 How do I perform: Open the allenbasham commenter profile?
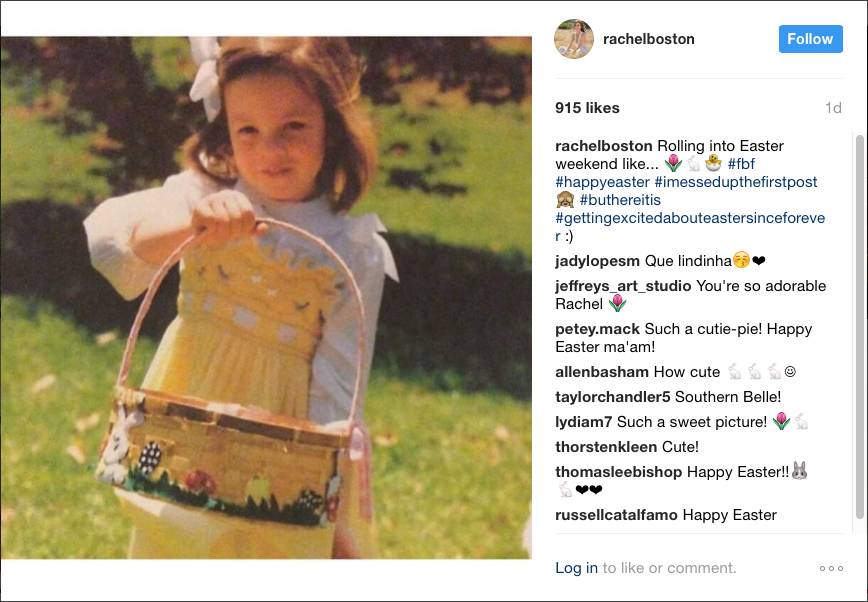[602, 372]
